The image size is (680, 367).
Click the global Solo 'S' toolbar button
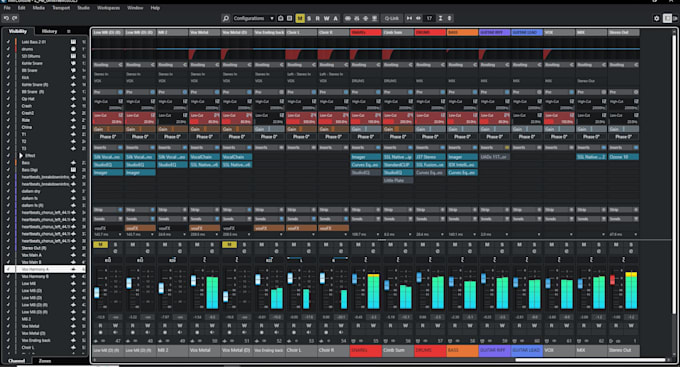[309, 18]
